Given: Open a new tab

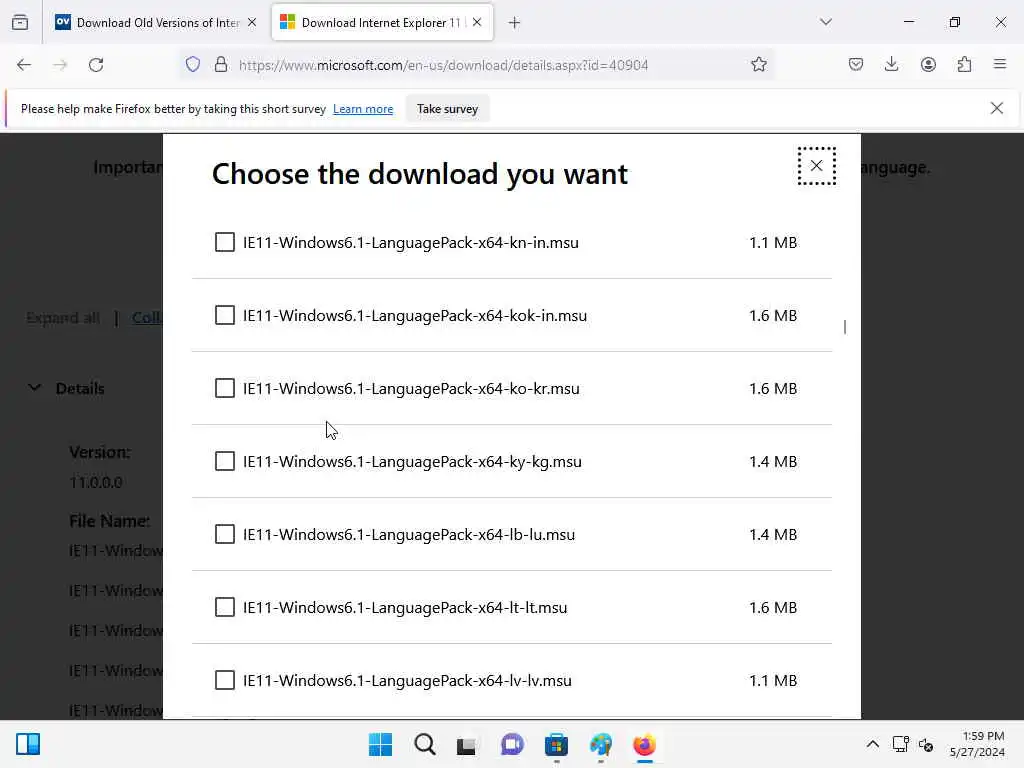Looking at the screenshot, I should (x=515, y=23).
